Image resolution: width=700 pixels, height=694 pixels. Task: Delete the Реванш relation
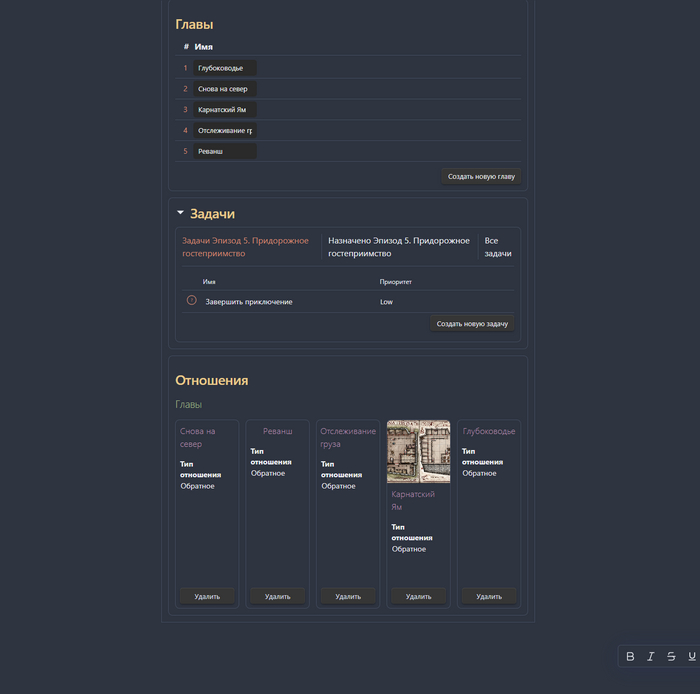pyautogui.click(x=277, y=596)
